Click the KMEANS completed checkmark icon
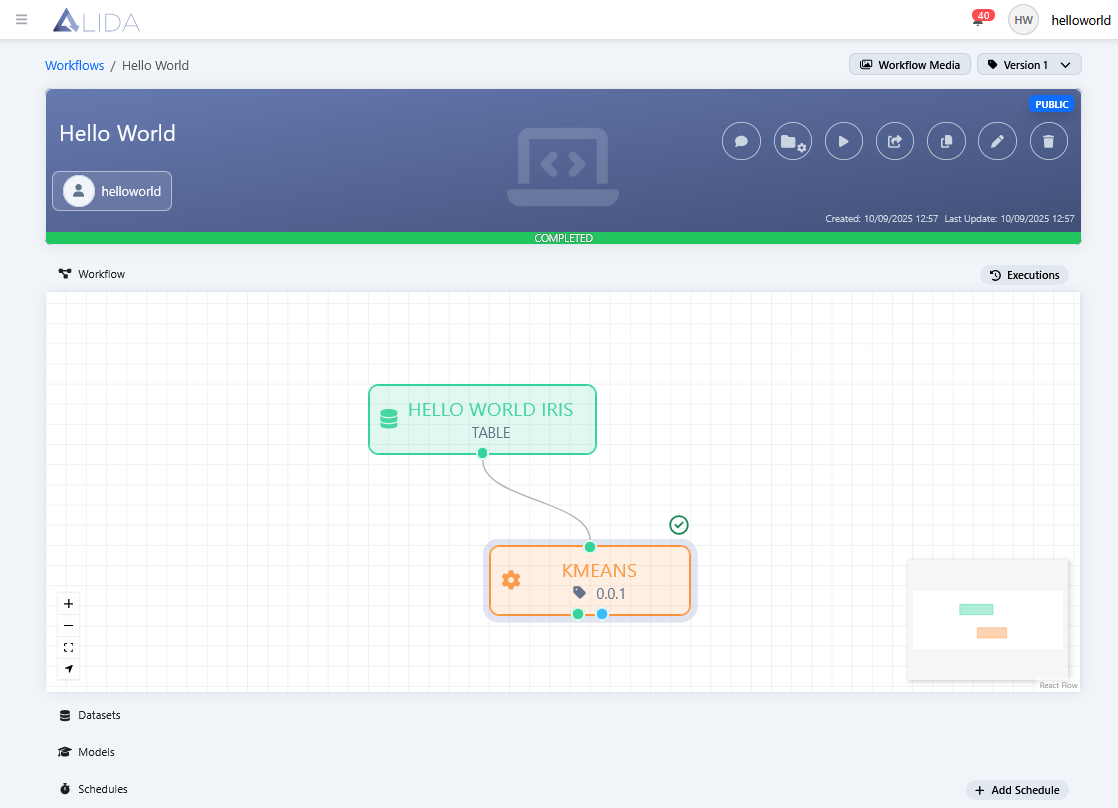This screenshot has width=1118, height=808. [679, 525]
